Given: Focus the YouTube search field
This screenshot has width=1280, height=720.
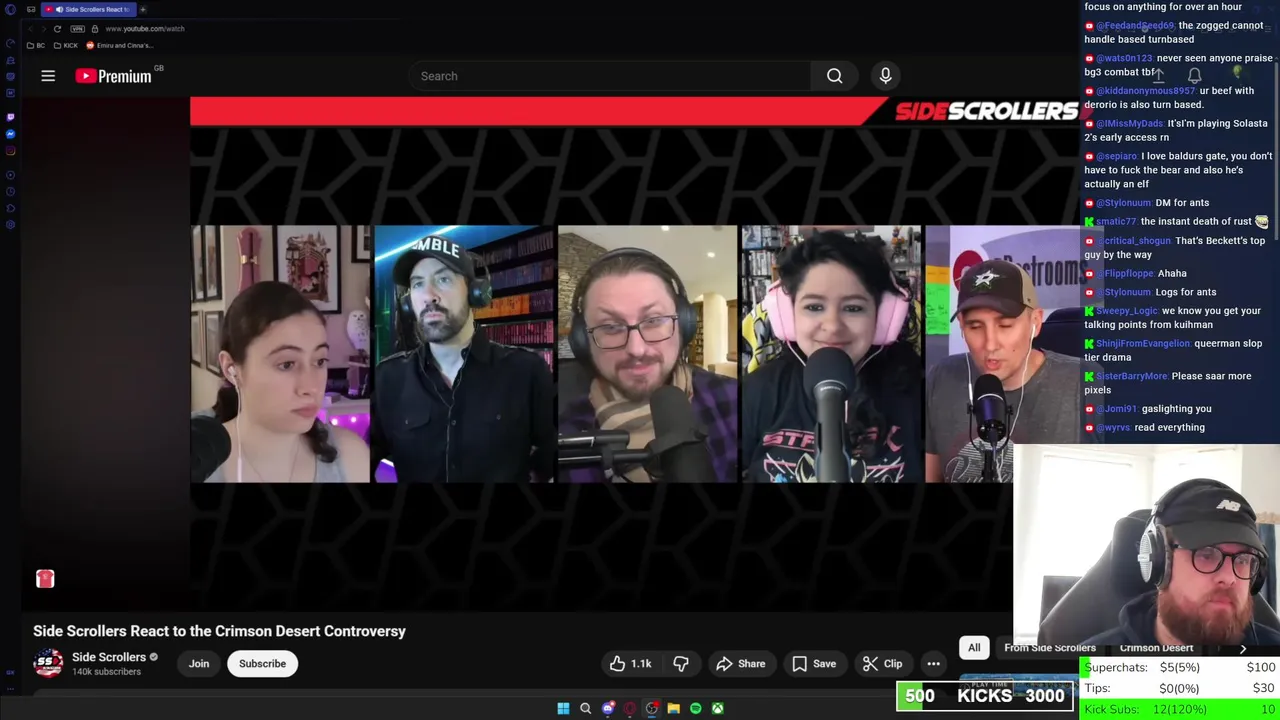Looking at the screenshot, I should tap(610, 76).
